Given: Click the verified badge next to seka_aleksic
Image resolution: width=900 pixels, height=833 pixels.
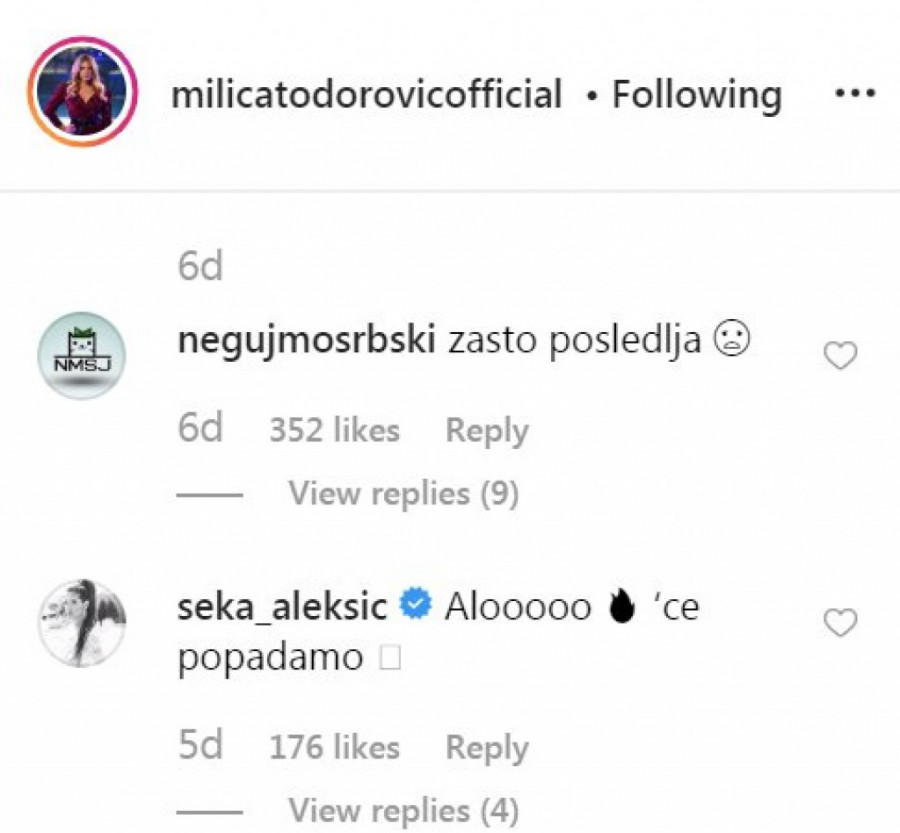Looking at the screenshot, I should tap(415, 605).
